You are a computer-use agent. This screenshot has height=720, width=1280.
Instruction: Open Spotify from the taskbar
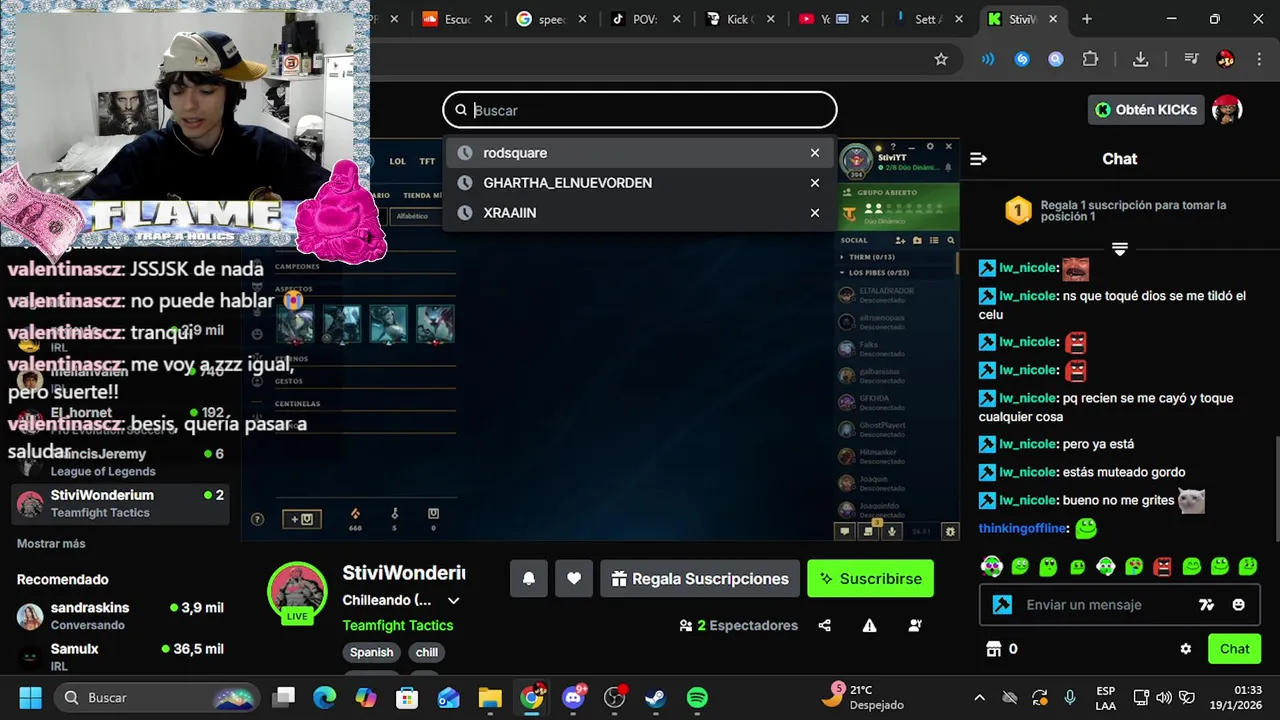click(x=697, y=698)
